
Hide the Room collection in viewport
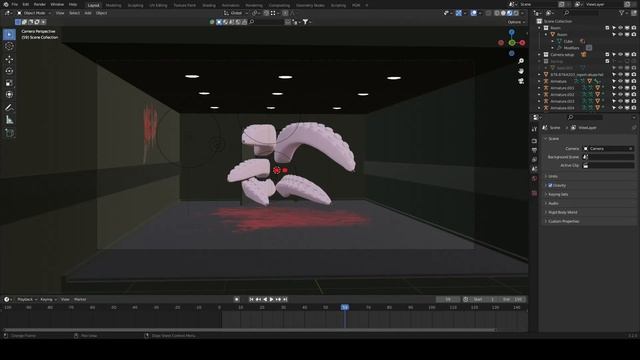pos(620,28)
